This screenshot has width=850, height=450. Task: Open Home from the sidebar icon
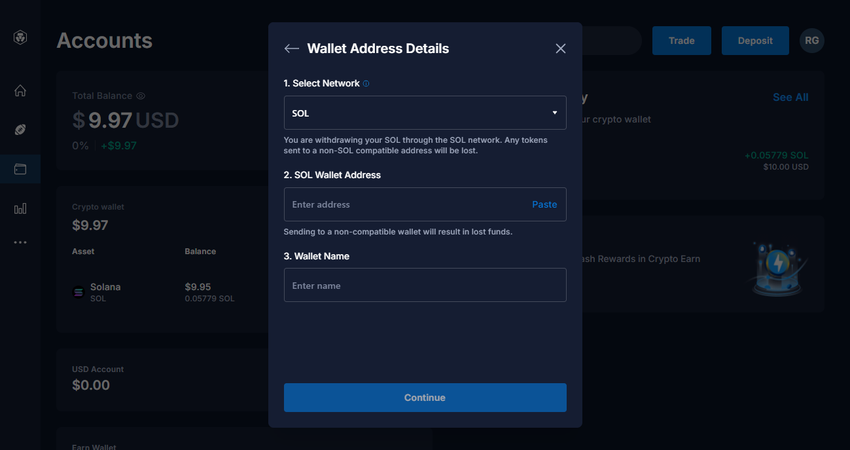(20, 91)
